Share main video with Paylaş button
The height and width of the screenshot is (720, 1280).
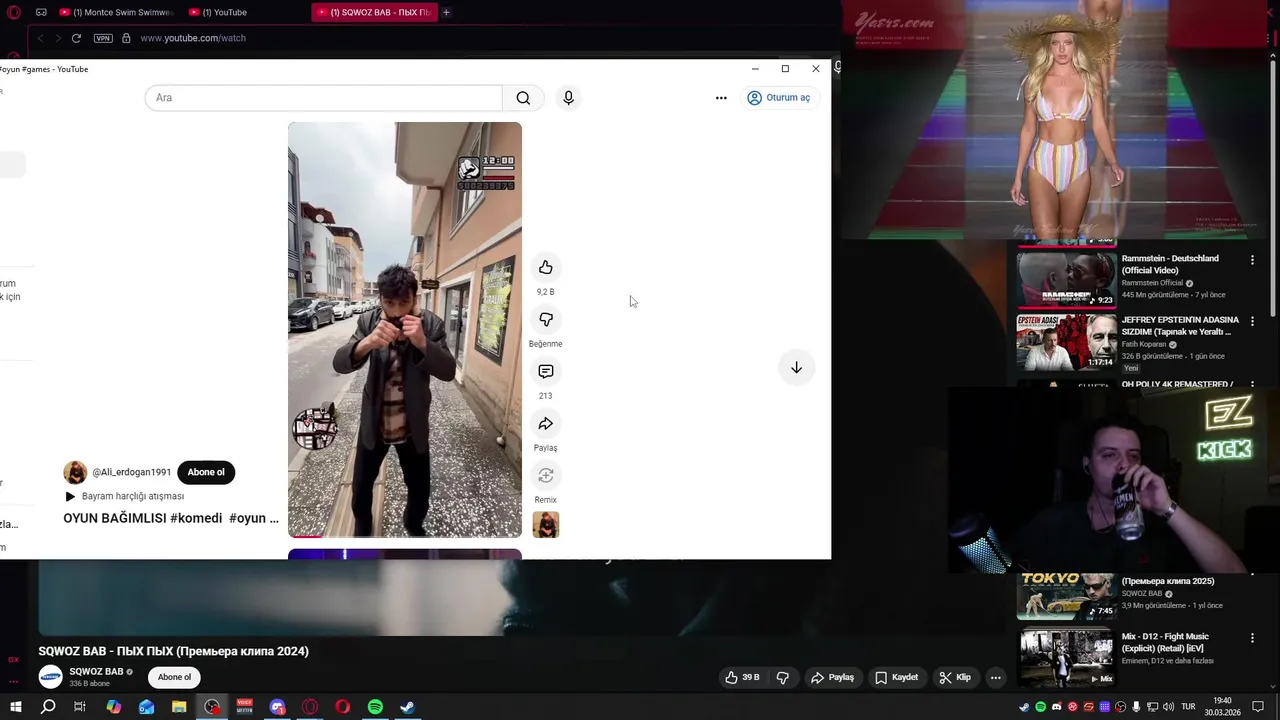[x=832, y=677]
